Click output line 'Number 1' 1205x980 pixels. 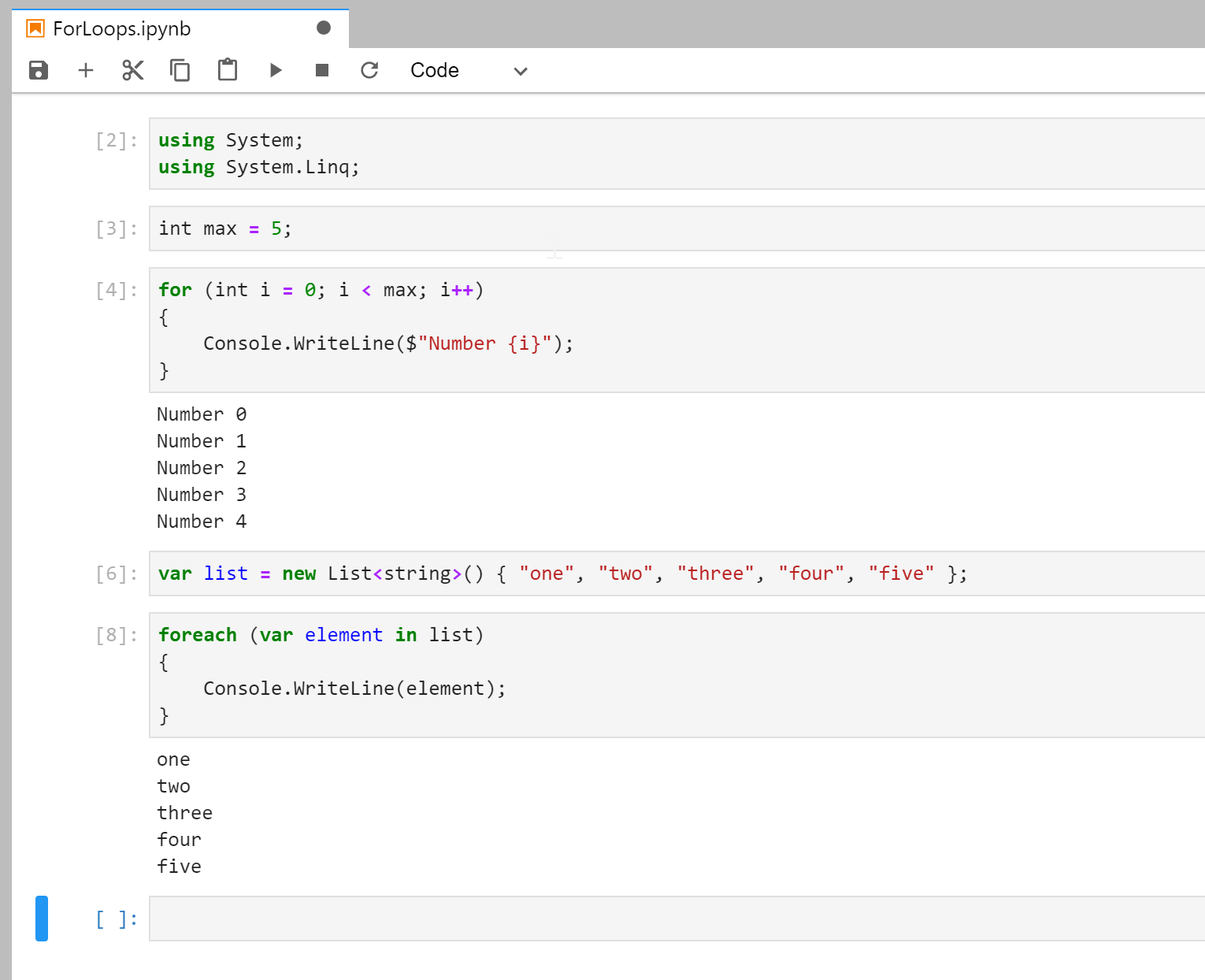coord(202,441)
